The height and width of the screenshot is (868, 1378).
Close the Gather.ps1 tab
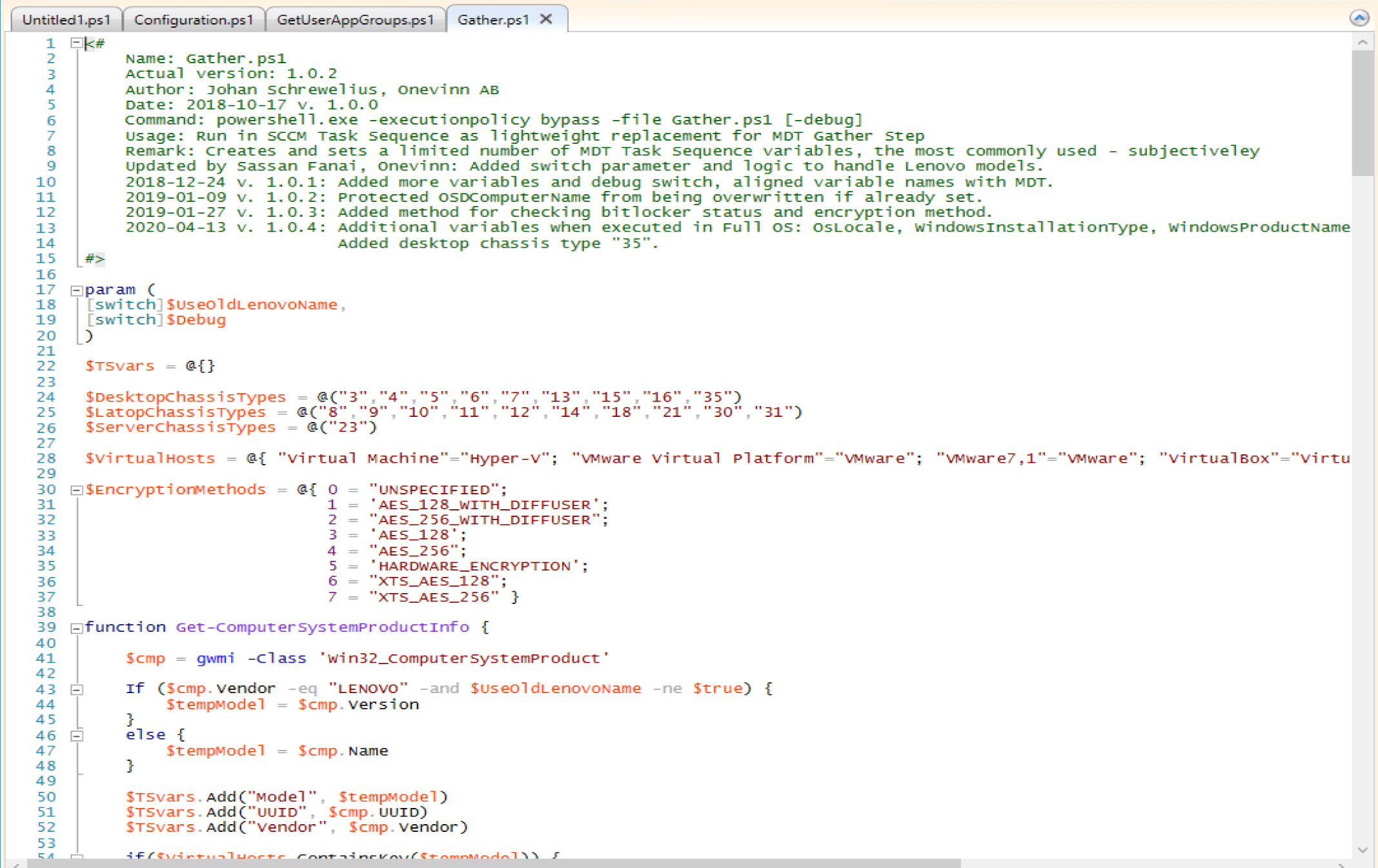click(x=545, y=19)
